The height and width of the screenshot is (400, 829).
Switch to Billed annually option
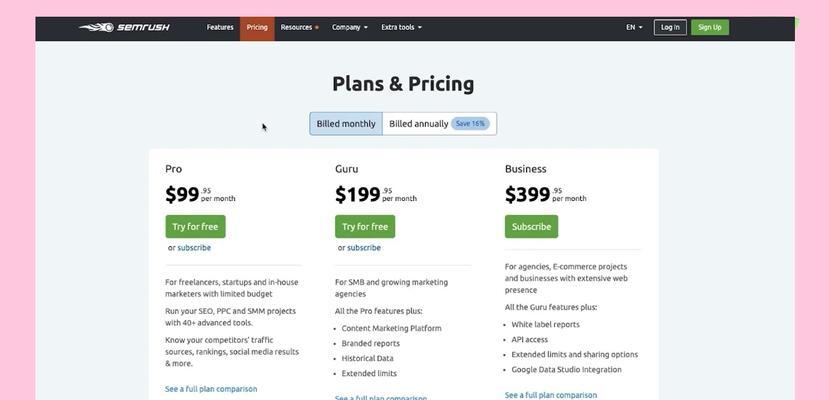coord(419,124)
